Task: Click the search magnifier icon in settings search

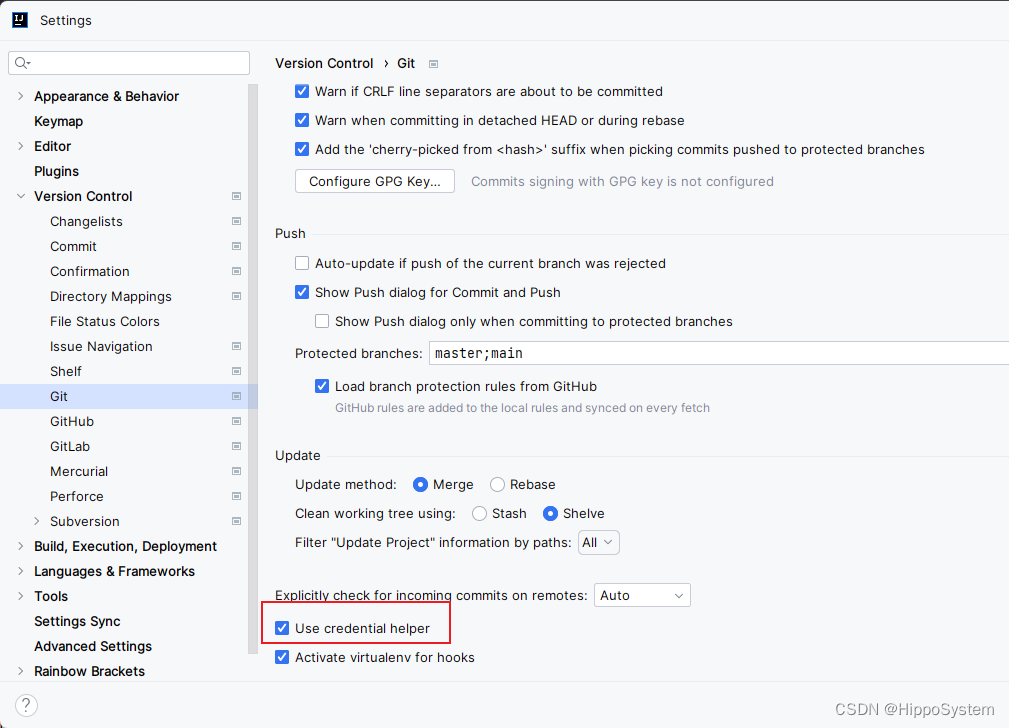Action: pyautogui.click(x=22, y=62)
